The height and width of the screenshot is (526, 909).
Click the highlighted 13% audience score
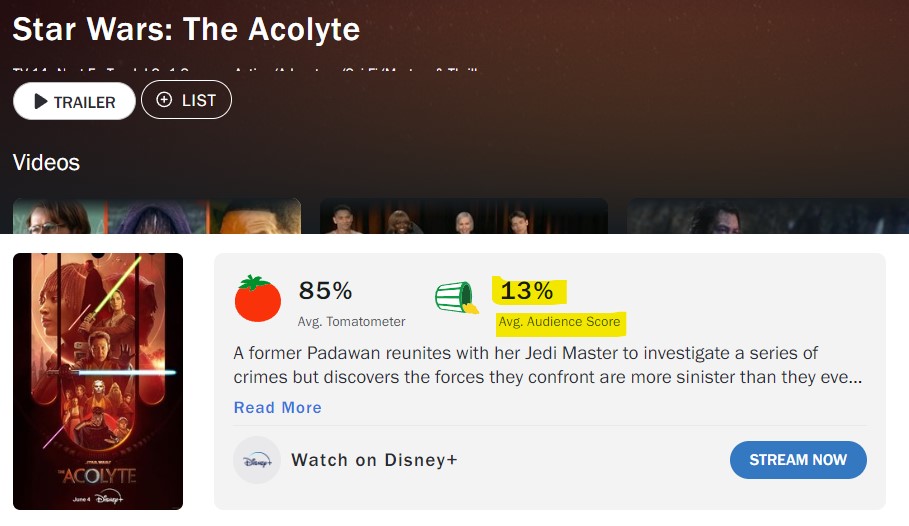[x=527, y=291]
